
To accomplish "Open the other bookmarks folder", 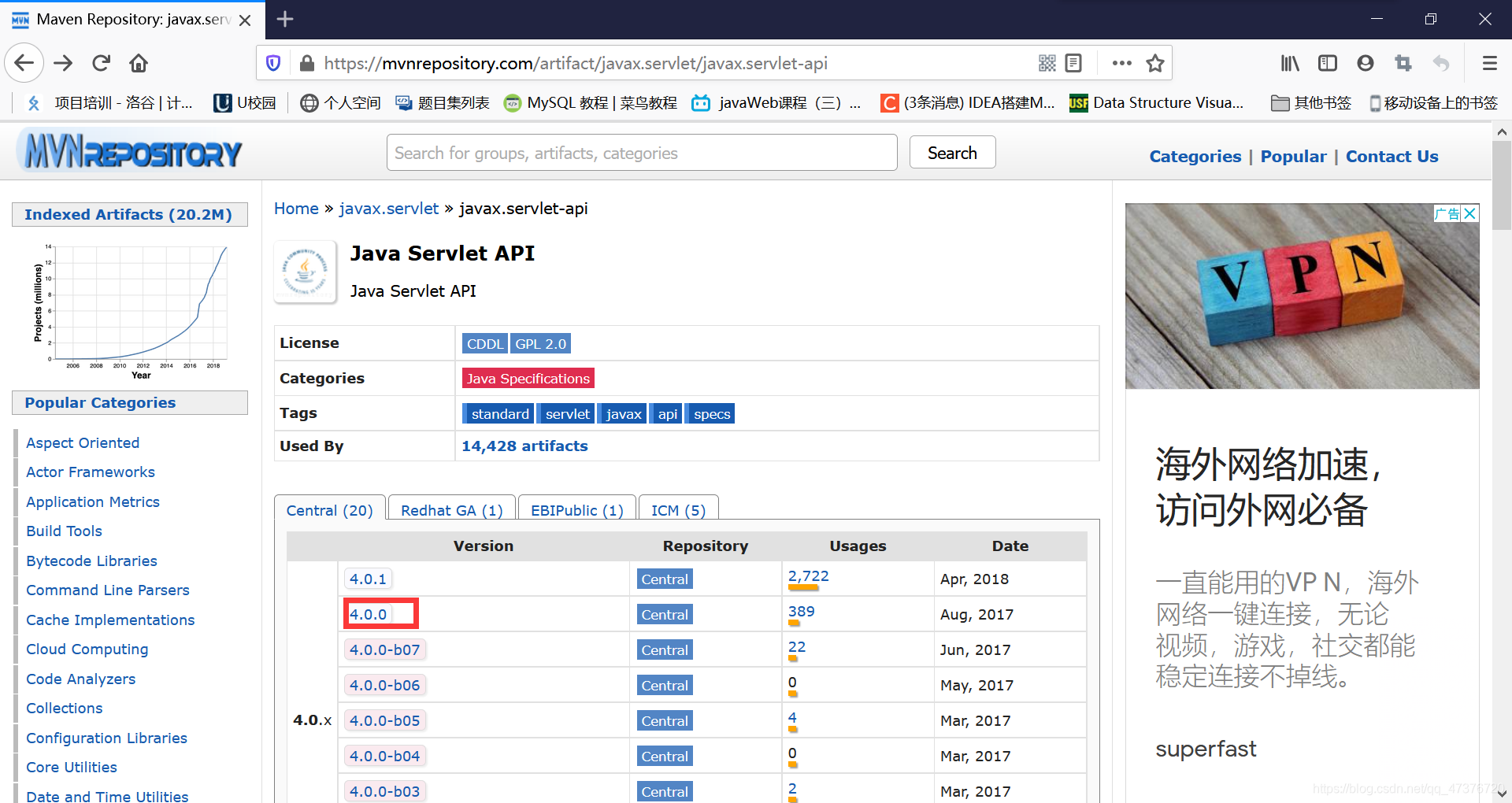I will coord(1311,103).
